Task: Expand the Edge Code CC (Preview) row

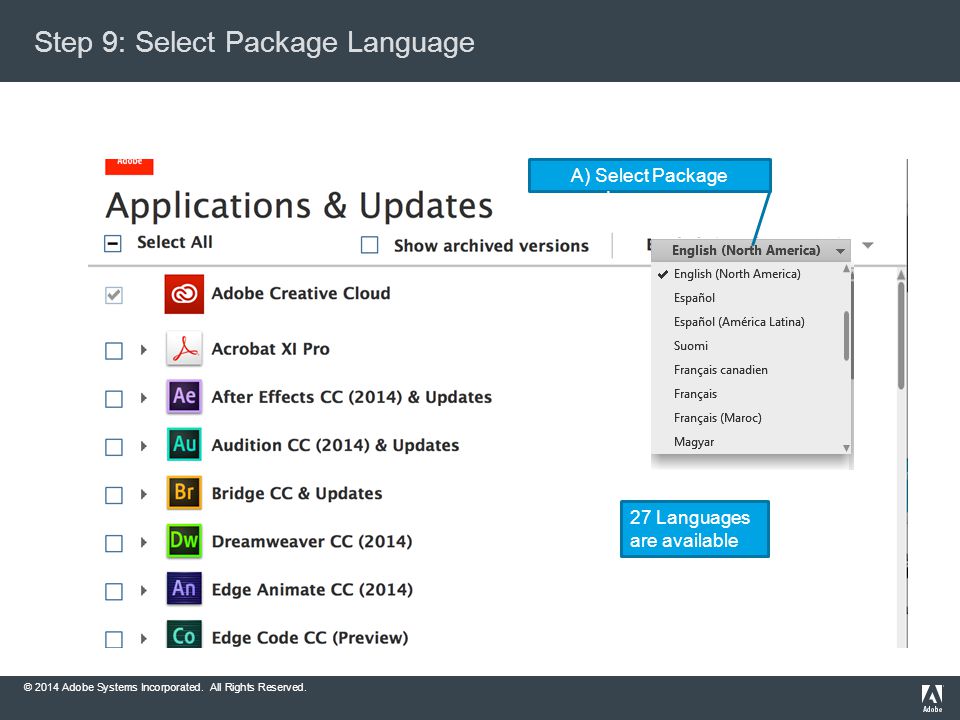Action: click(143, 639)
